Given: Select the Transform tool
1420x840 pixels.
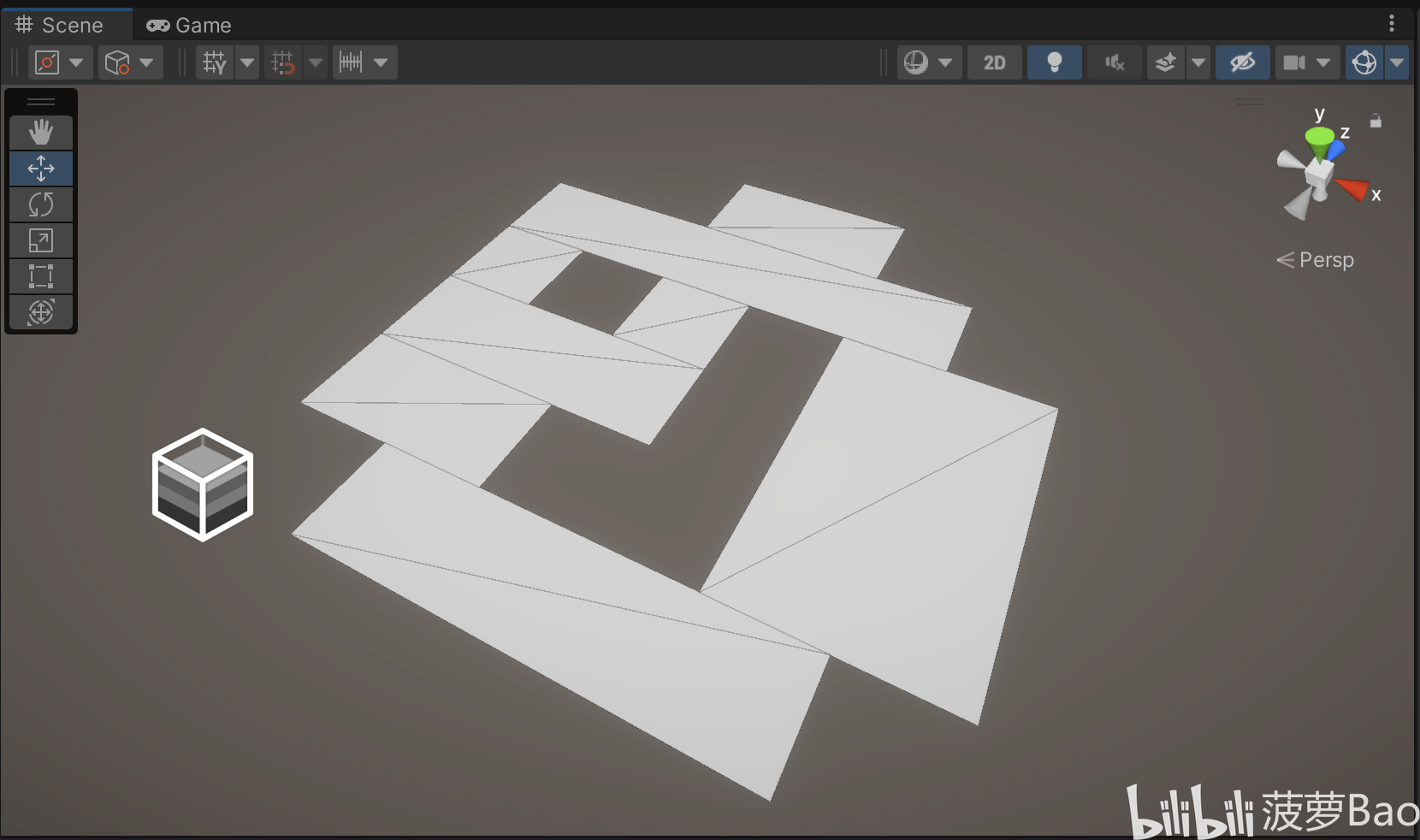Looking at the screenshot, I should (x=41, y=312).
